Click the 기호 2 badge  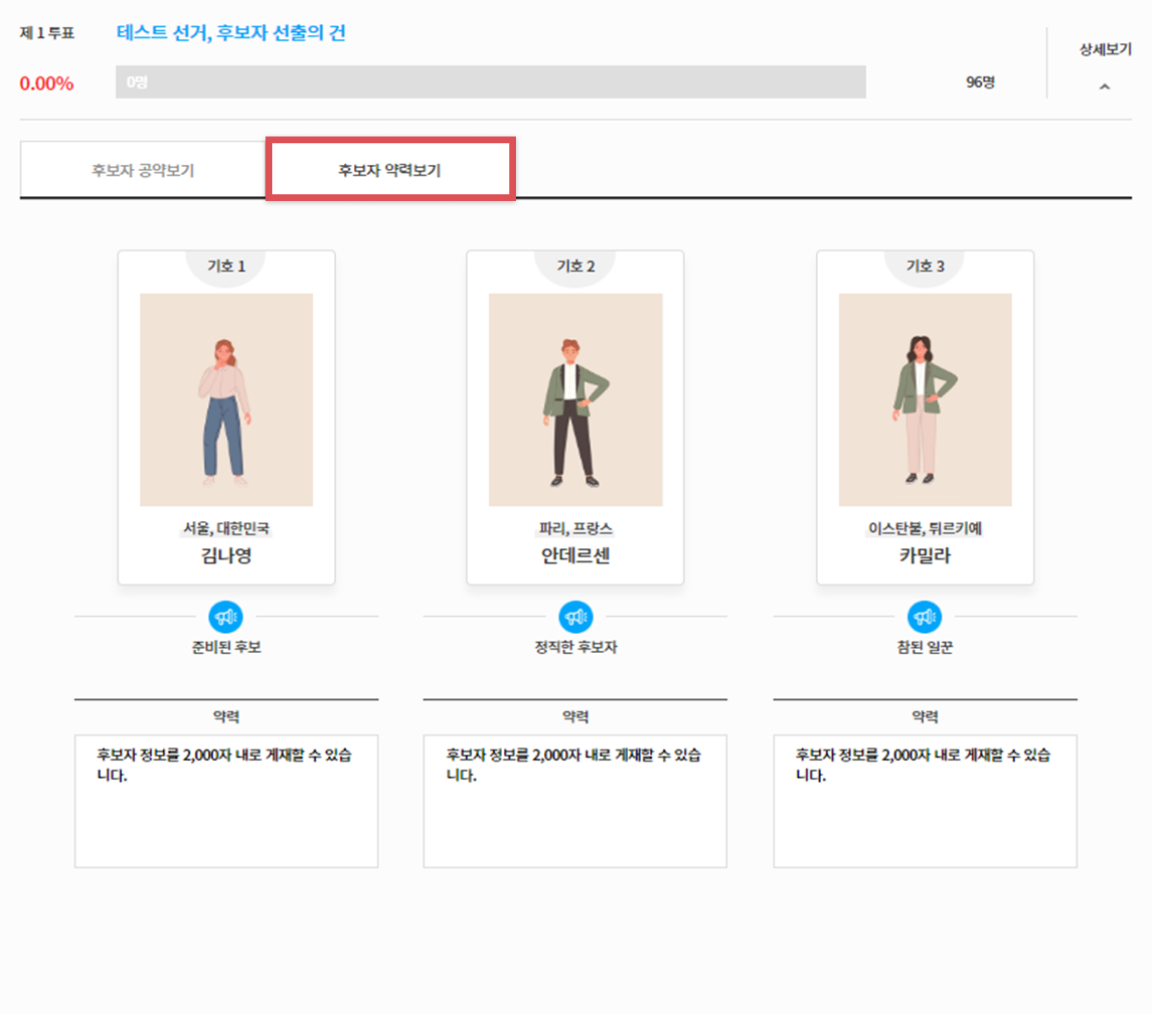tap(575, 266)
